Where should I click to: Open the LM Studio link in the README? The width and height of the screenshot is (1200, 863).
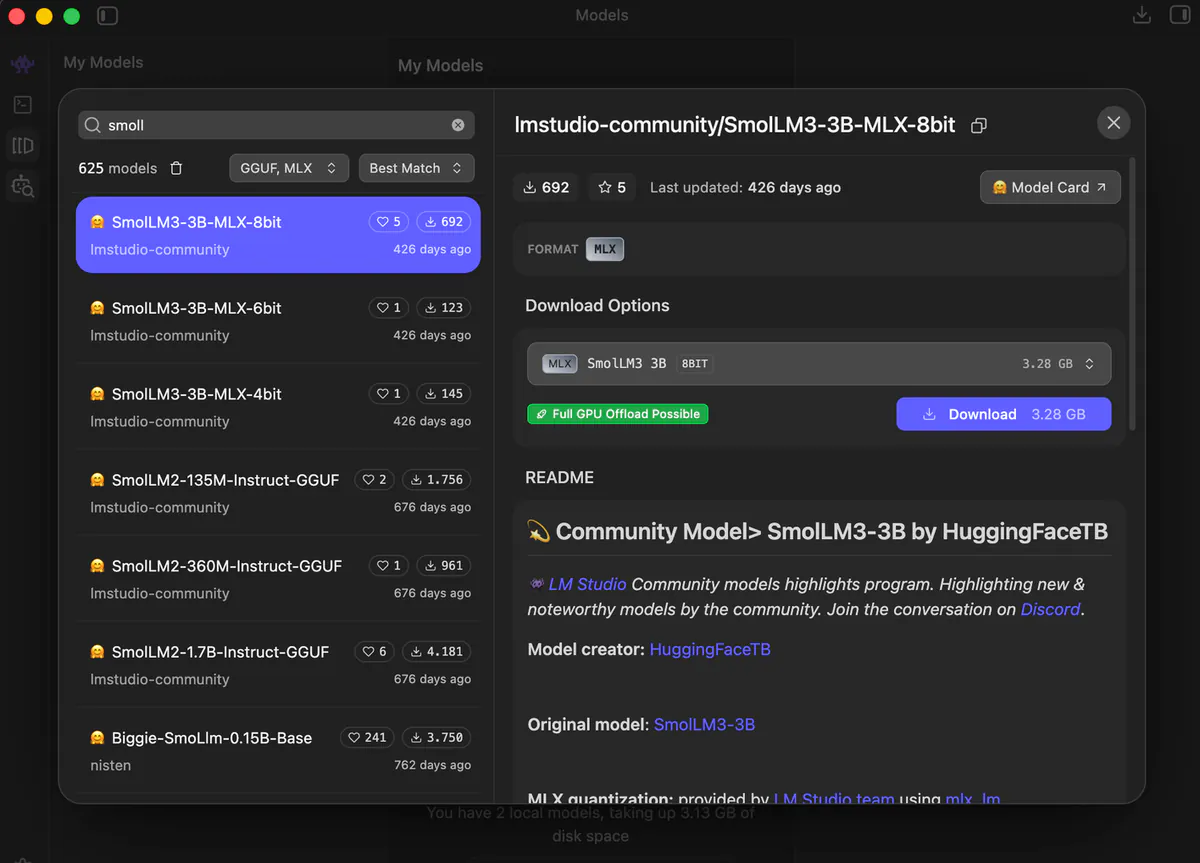pos(587,584)
